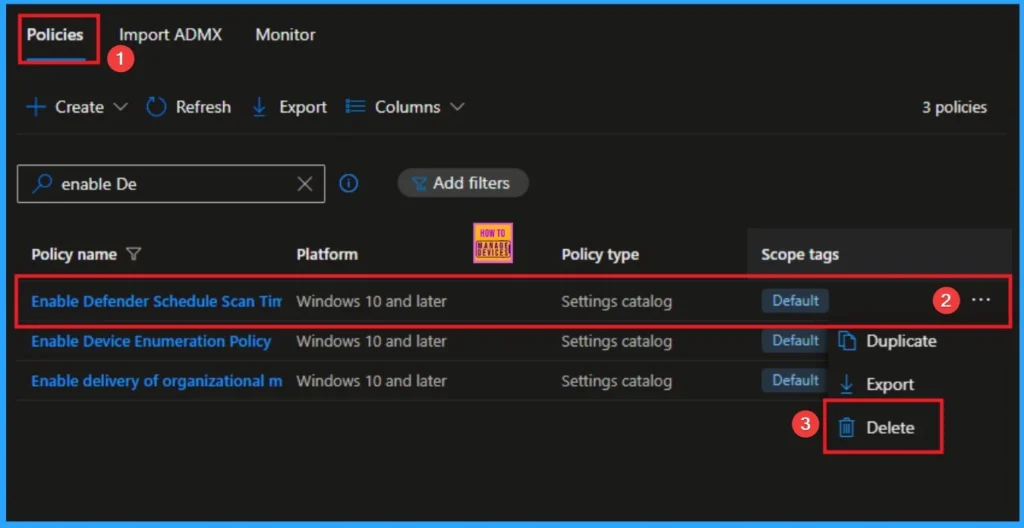Click the toolbar Export label
The width and height of the screenshot is (1024, 528).
click(x=303, y=107)
